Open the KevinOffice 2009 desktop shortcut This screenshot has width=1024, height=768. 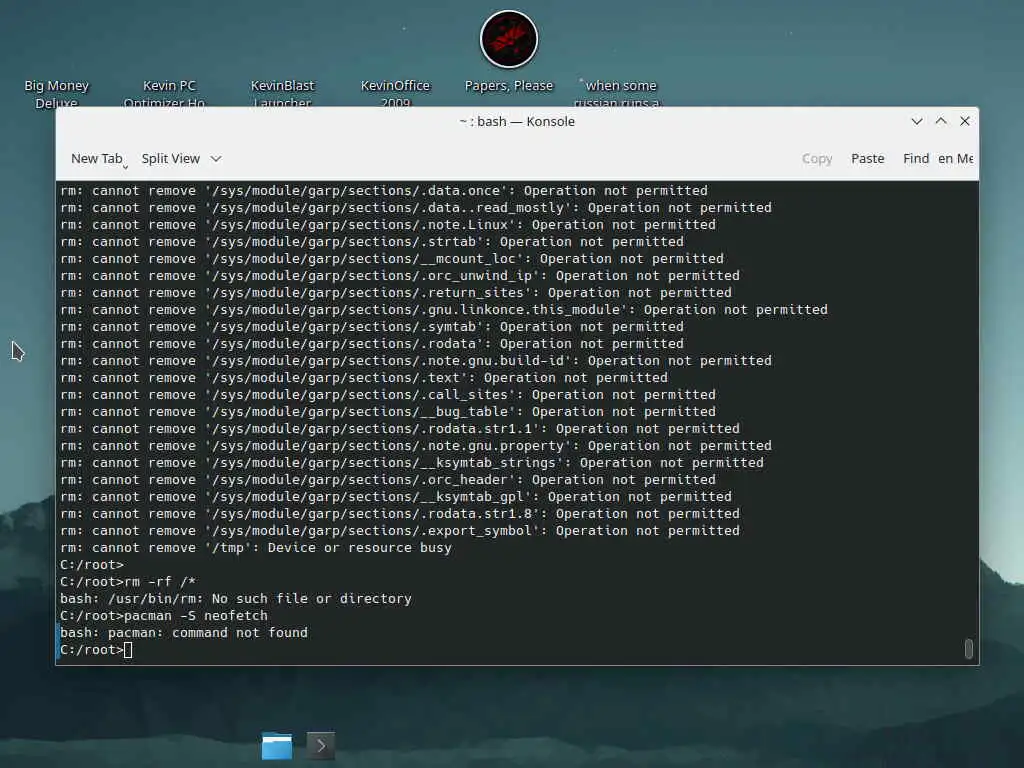tap(395, 93)
